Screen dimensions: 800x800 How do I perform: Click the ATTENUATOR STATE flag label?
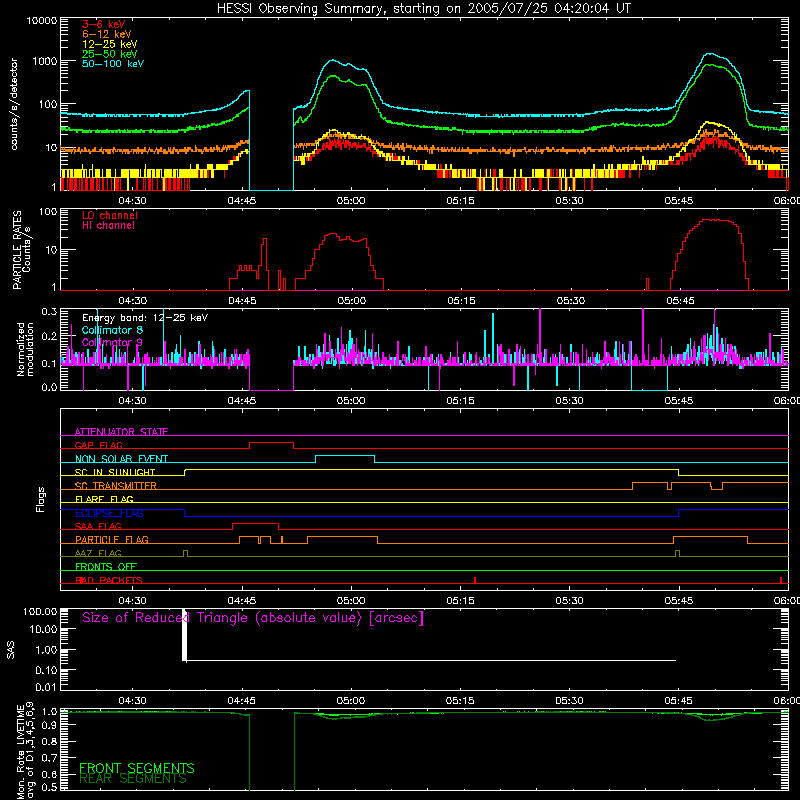[x=121, y=432]
